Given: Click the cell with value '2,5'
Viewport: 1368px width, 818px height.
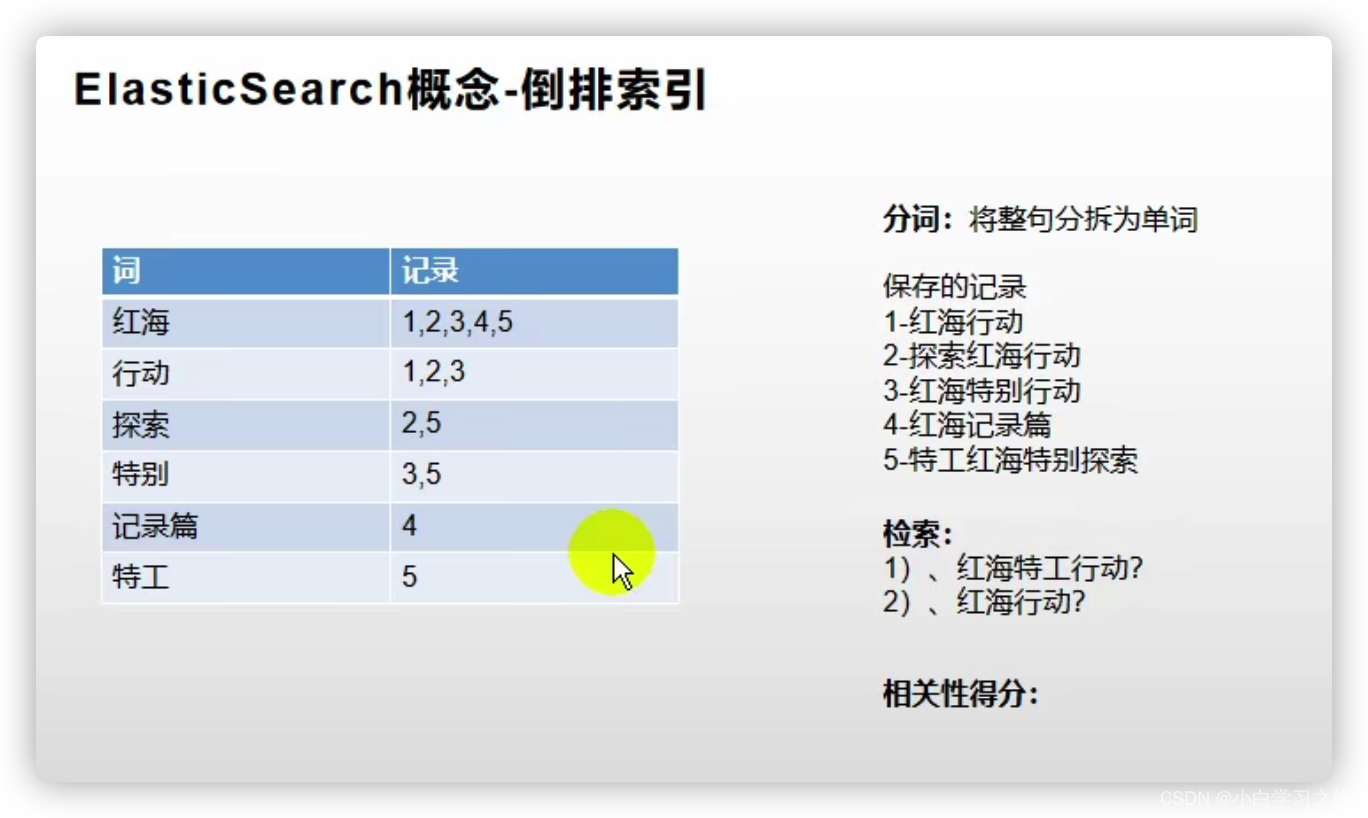Looking at the screenshot, I should point(534,425).
